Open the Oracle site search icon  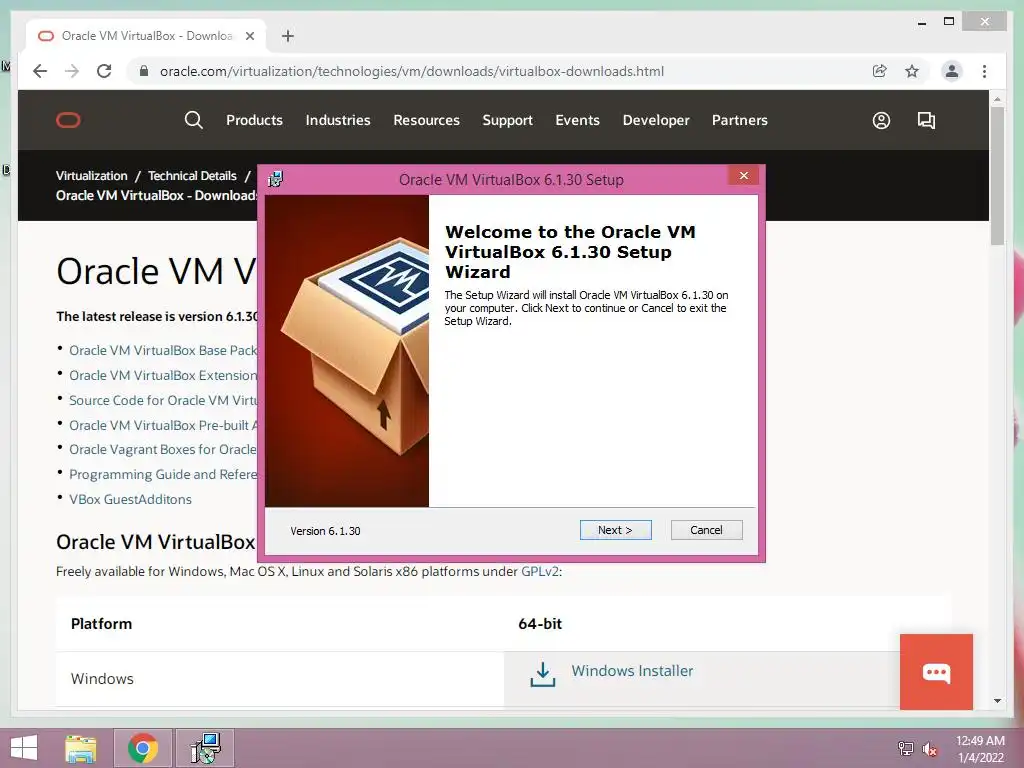tap(193, 120)
